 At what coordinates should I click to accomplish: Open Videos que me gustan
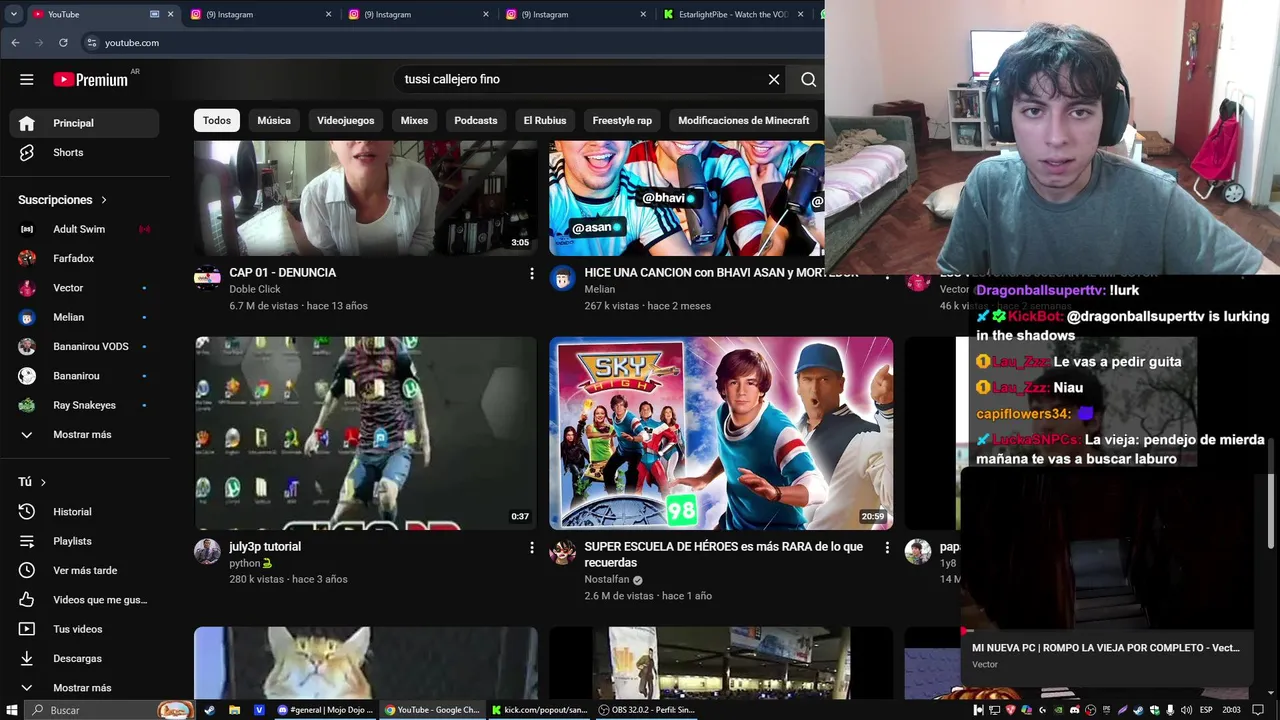click(84, 600)
